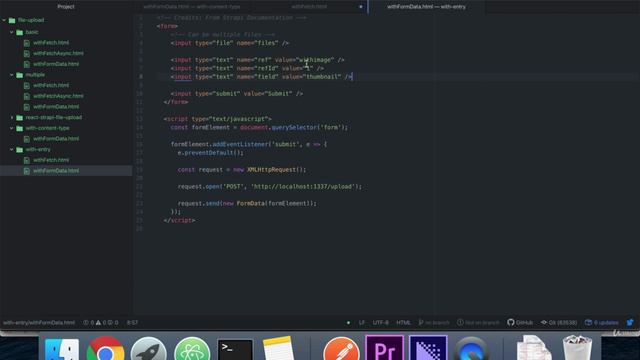640x360 pixels.
Task: Click the addEventListener('submit' code line
Action: pos(249,144)
